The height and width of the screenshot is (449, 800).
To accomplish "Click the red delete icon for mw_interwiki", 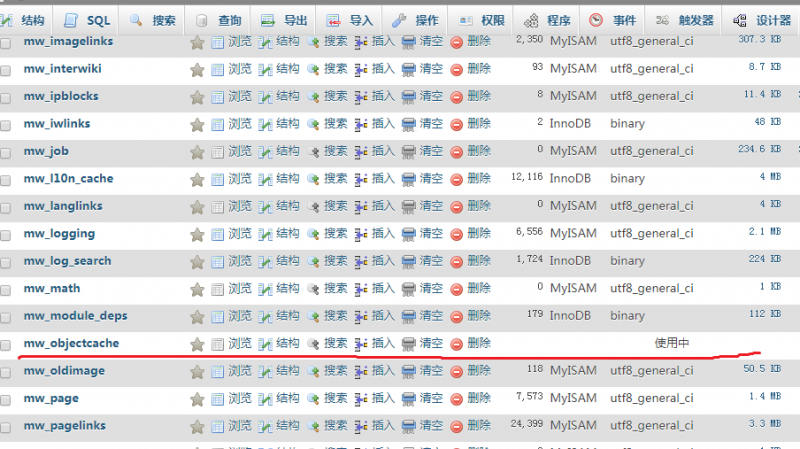I will pyautogui.click(x=457, y=70).
